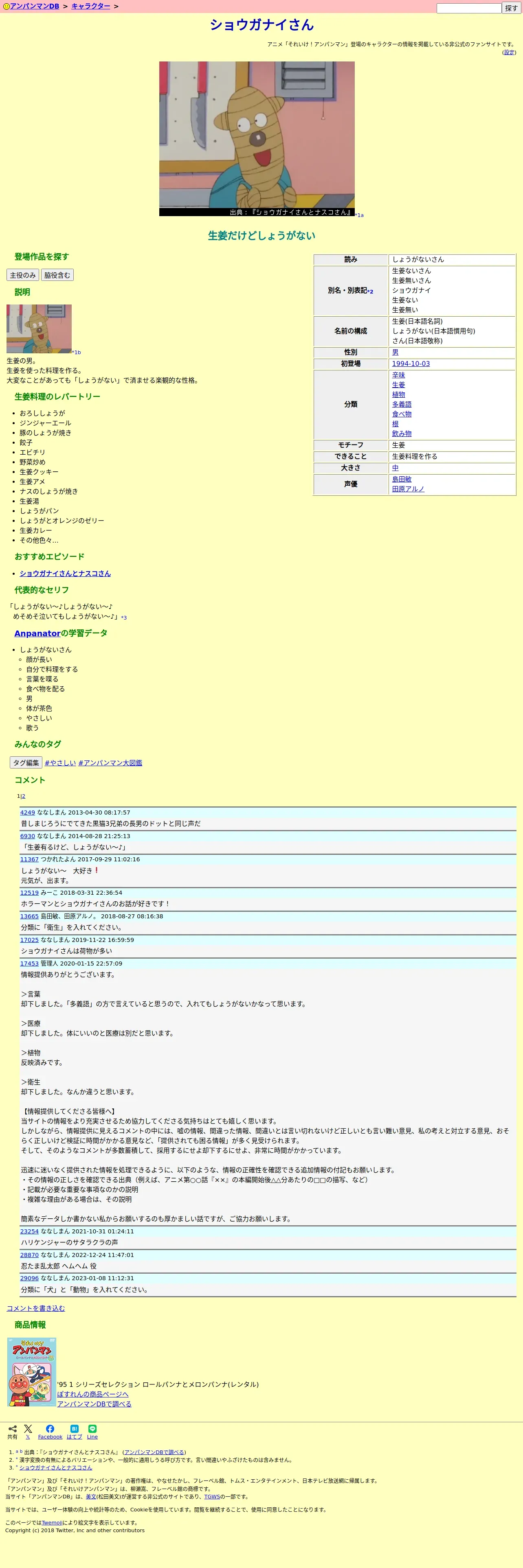This screenshot has width=523, height=1568.
Task: Open comment number 11367
Action: (29, 859)
